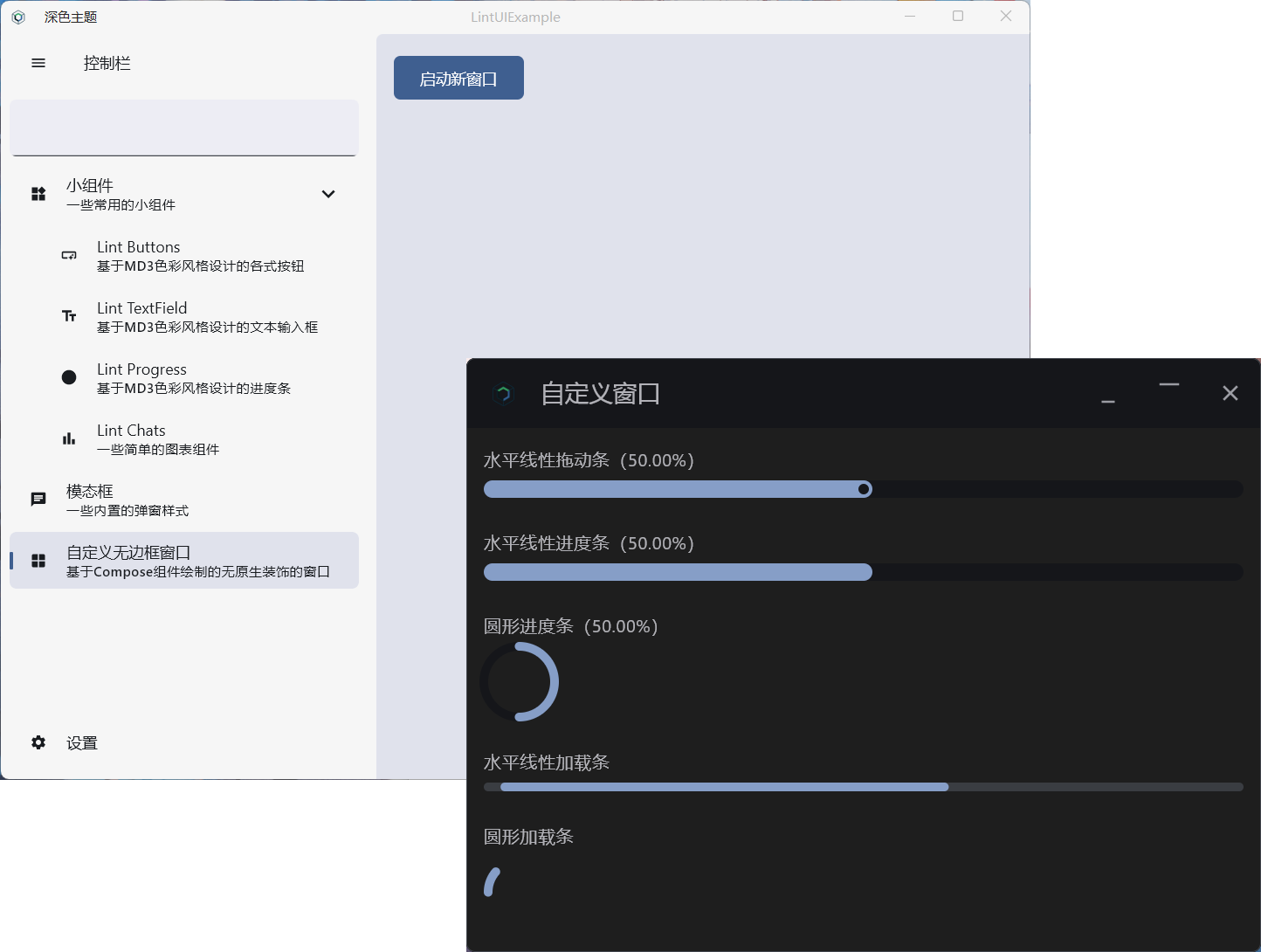Open Lint Progress page
The height and width of the screenshot is (952, 1261).
(184, 378)
